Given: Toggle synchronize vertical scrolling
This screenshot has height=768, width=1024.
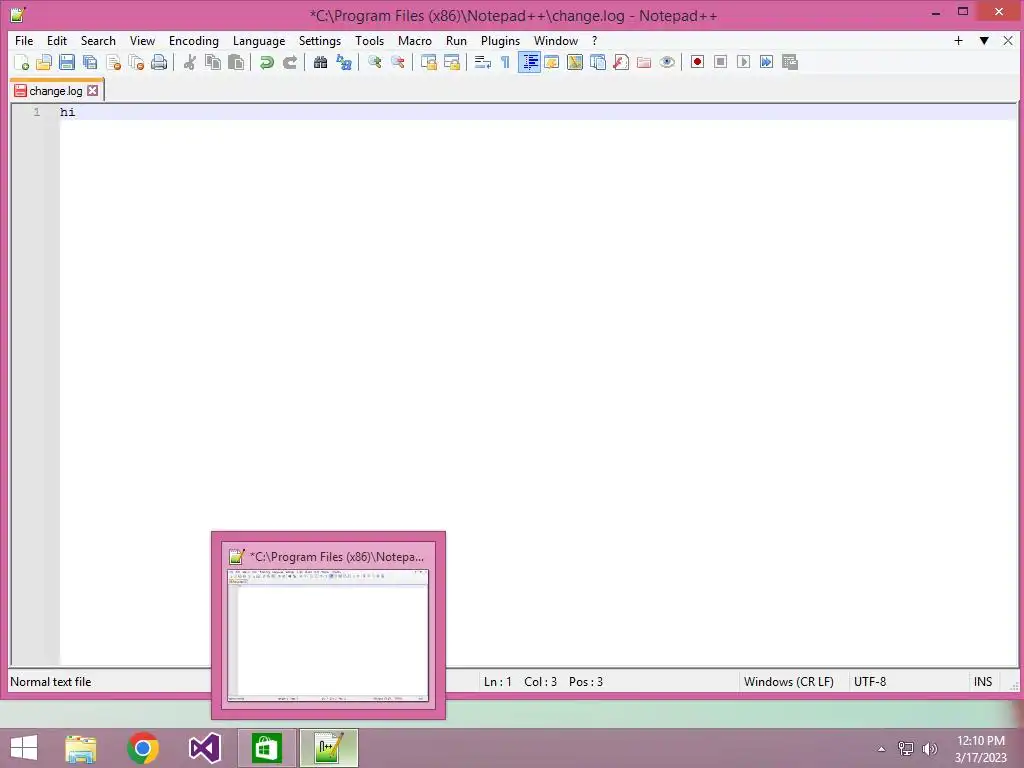Looking at the screenshot, I should point(428,62).
